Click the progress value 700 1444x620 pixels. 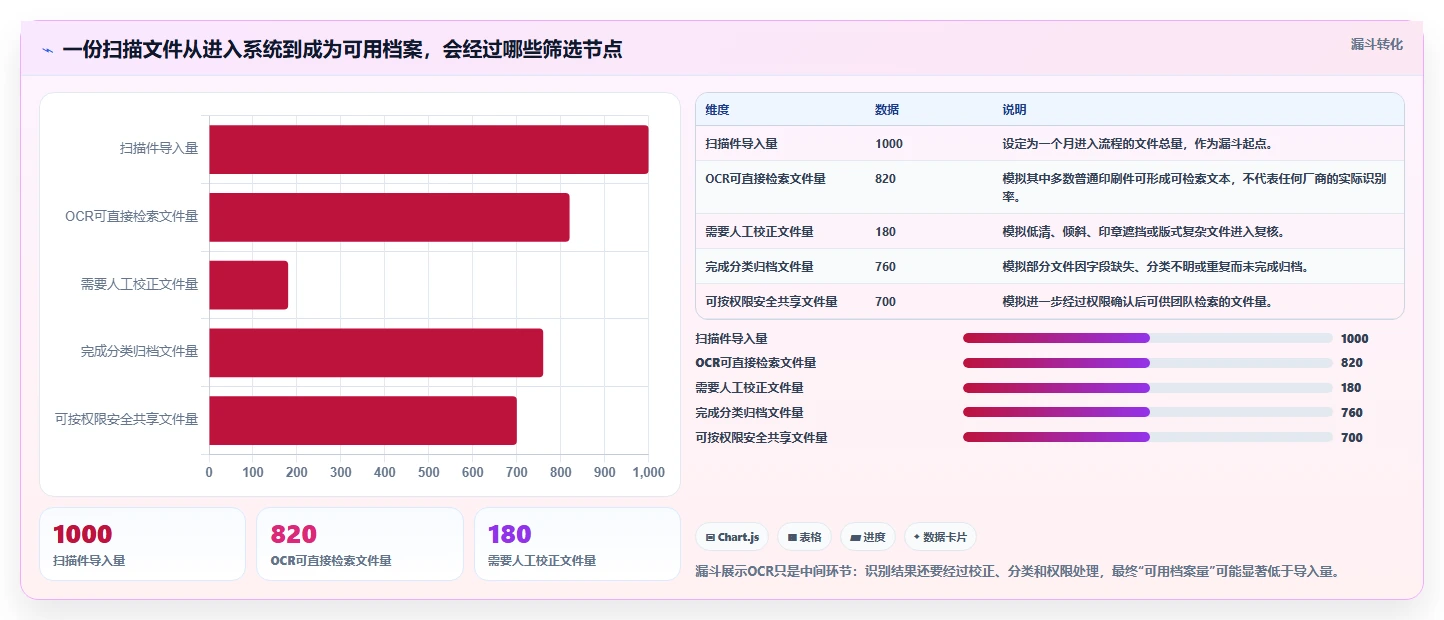1352,438
